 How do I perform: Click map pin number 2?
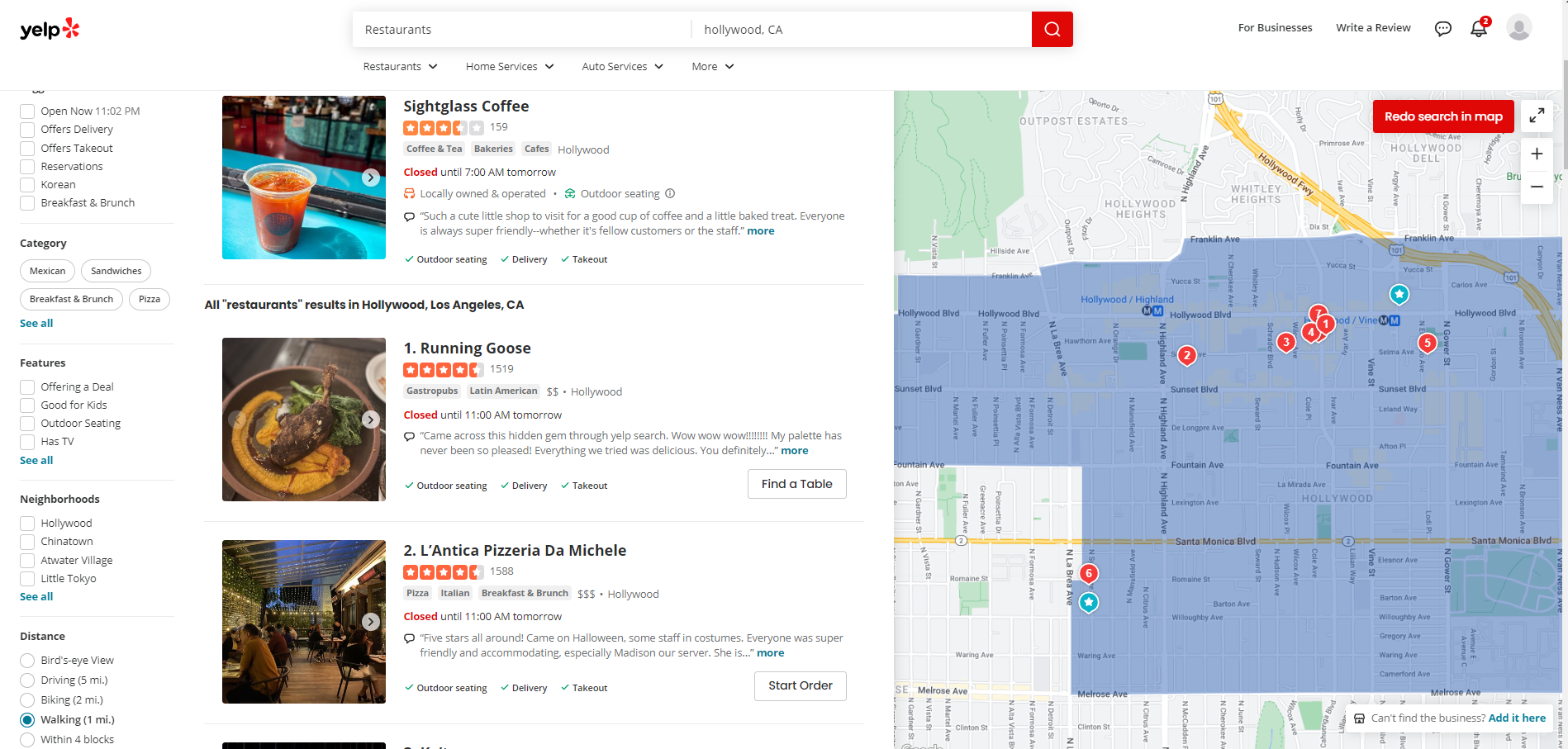[x=1186, y=355]
